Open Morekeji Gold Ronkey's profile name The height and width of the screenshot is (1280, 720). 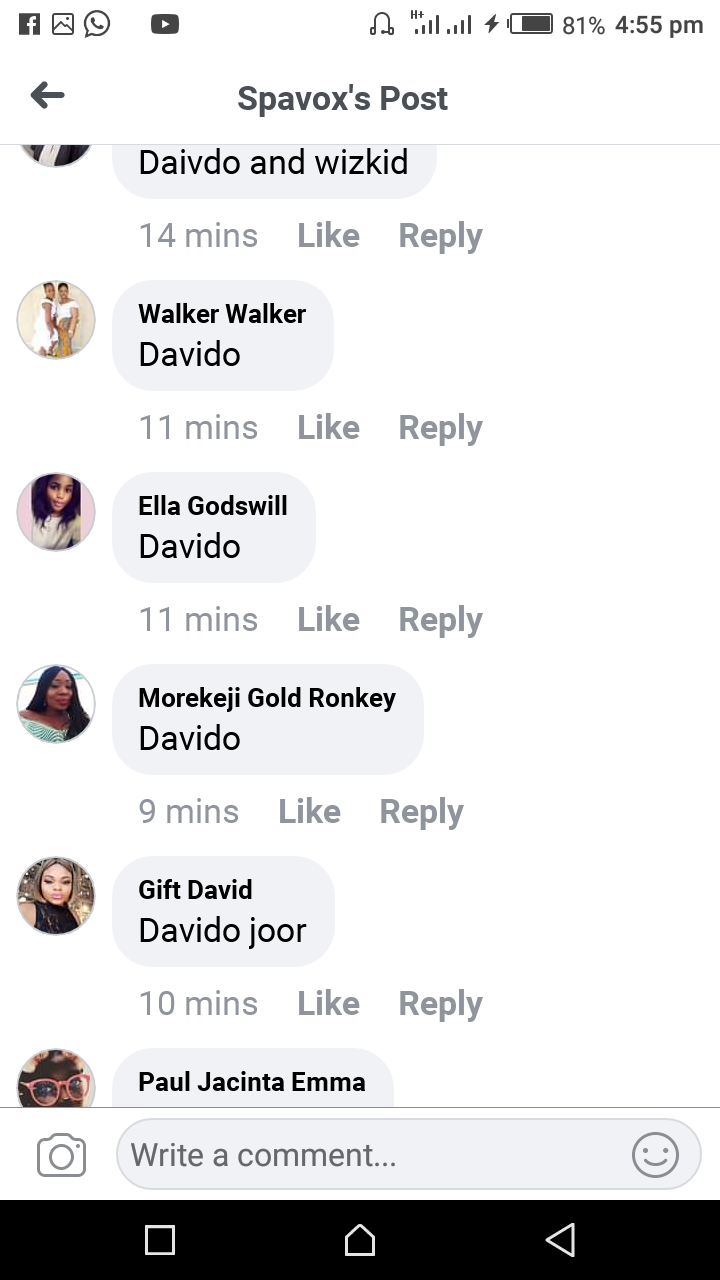pos(267,698)
